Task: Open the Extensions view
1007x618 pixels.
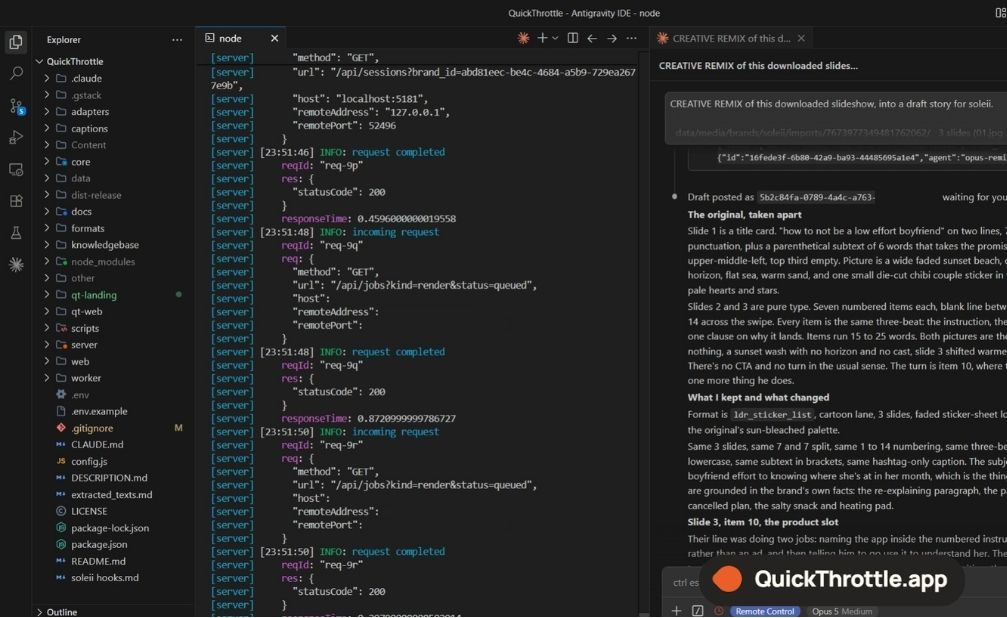Action: (x=16, y=201)
